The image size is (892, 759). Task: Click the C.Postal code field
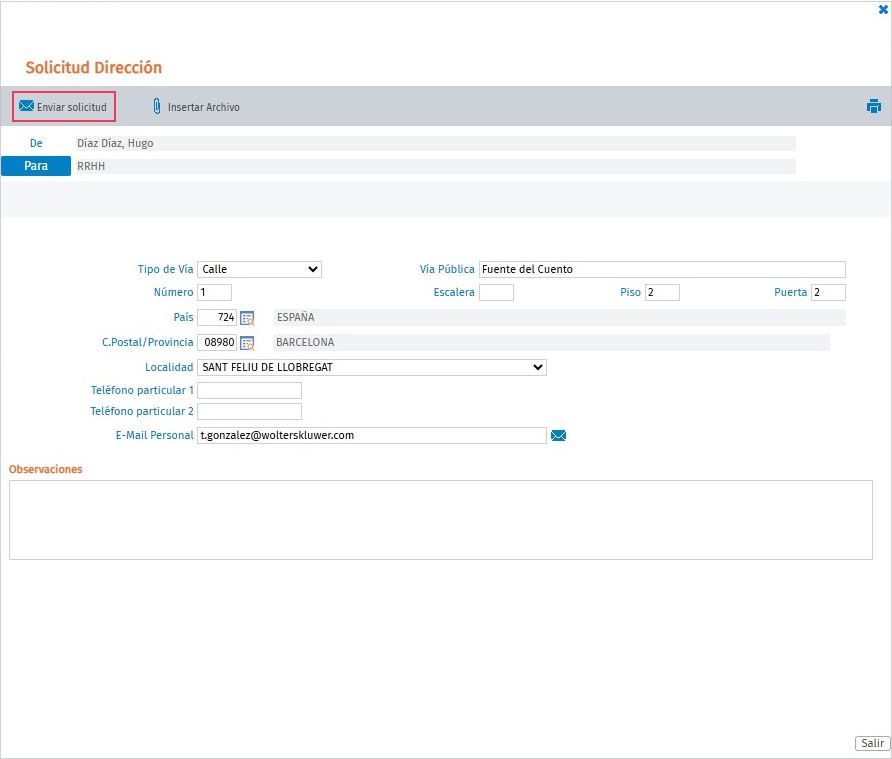[x=217, y=343]
